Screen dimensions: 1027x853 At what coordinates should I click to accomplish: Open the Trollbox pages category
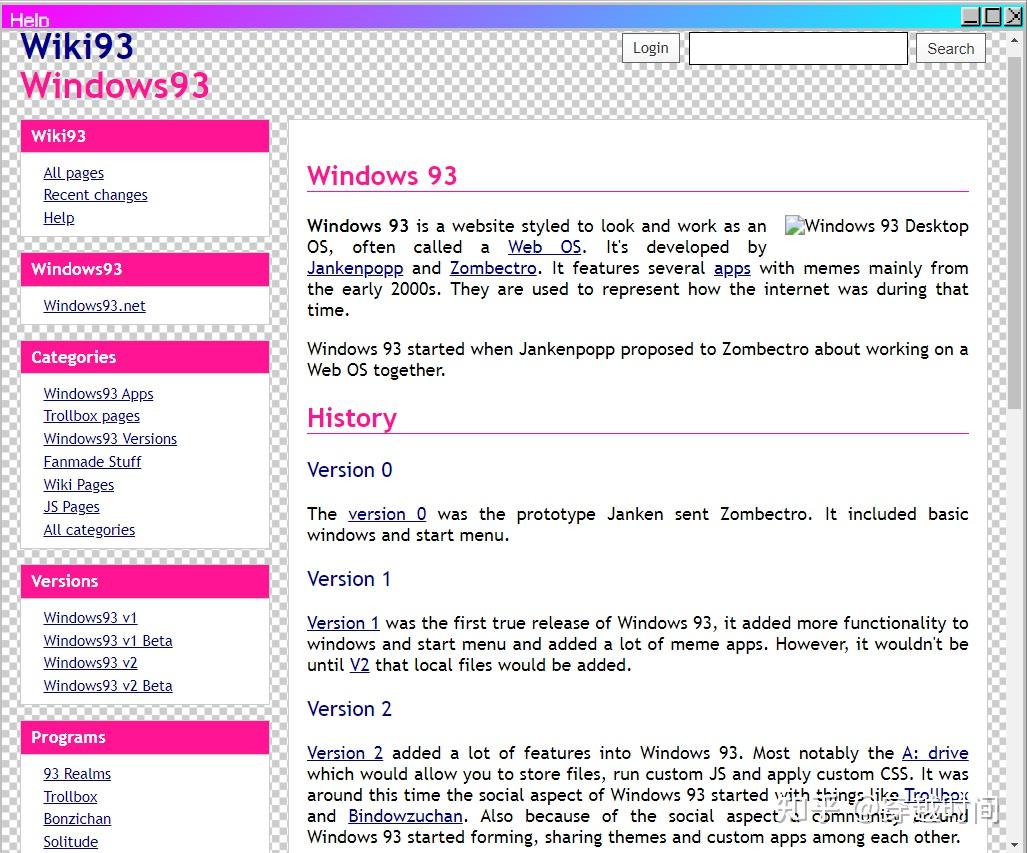91,416
